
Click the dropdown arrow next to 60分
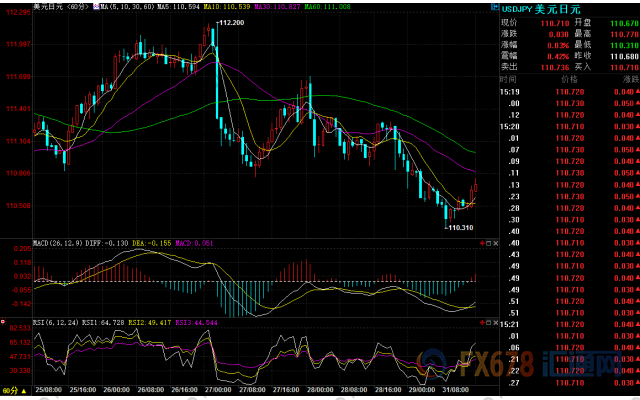point(24,391)
